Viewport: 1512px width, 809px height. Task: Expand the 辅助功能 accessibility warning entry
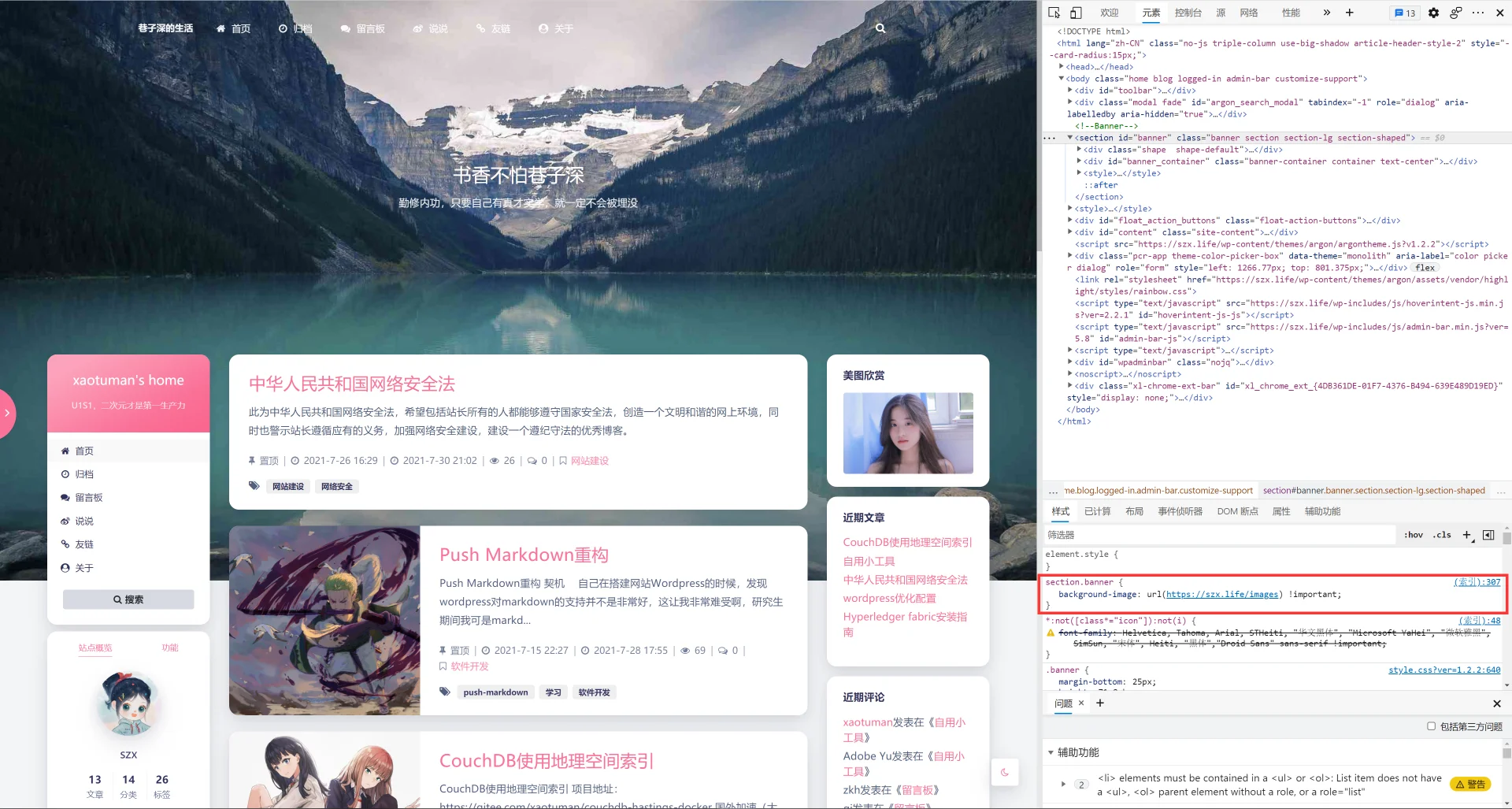point(1062,785)
